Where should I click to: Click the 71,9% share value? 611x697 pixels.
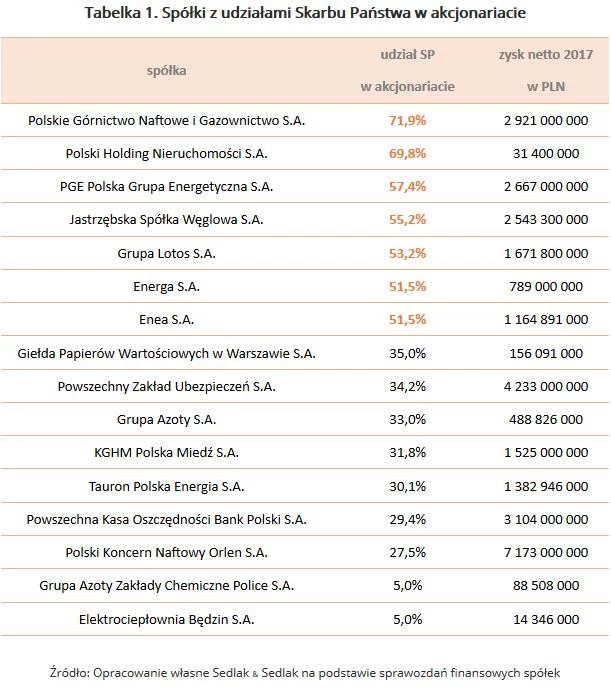[407, 120]
